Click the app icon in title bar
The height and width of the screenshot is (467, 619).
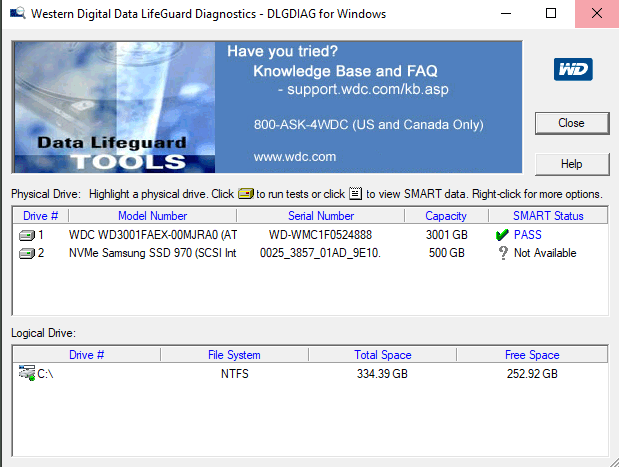[18, 13]
